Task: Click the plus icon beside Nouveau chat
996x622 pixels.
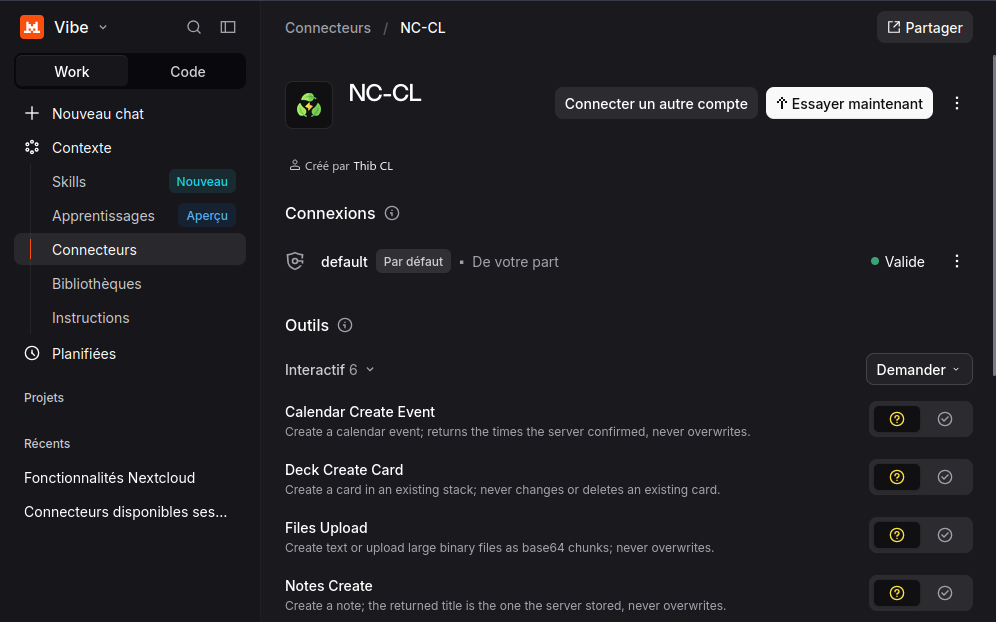Action: [x=32, y=114]
